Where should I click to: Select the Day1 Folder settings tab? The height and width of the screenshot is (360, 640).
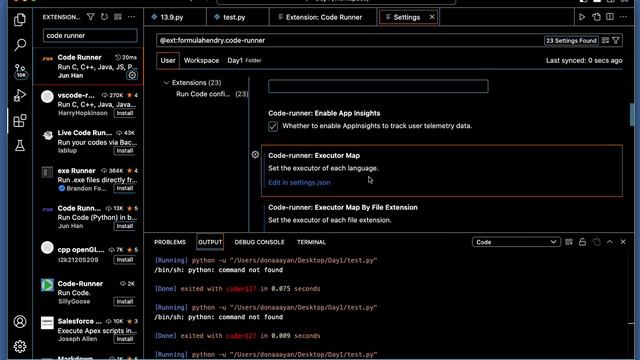(x=244, y=60)
